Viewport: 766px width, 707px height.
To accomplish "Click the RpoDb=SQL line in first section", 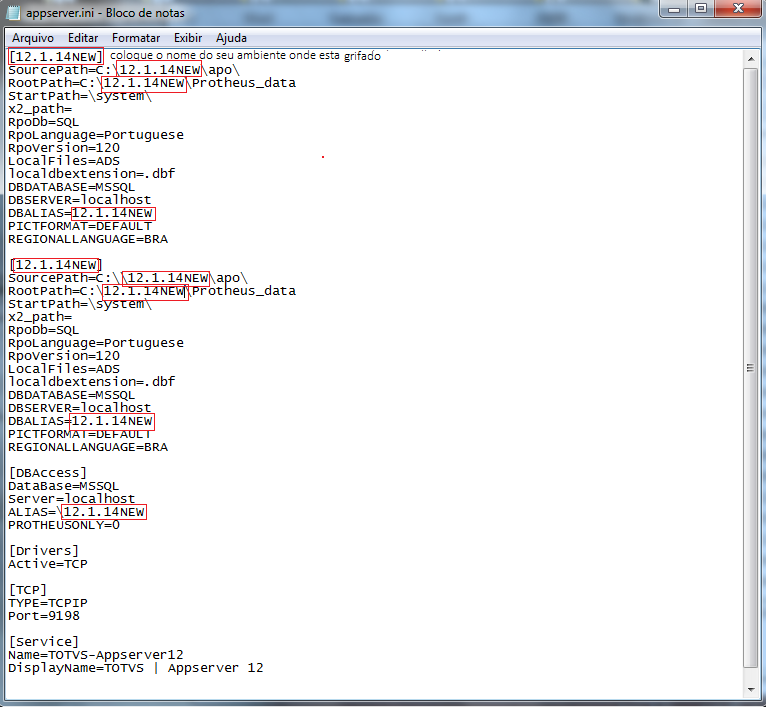I will (x=43, y=122).
